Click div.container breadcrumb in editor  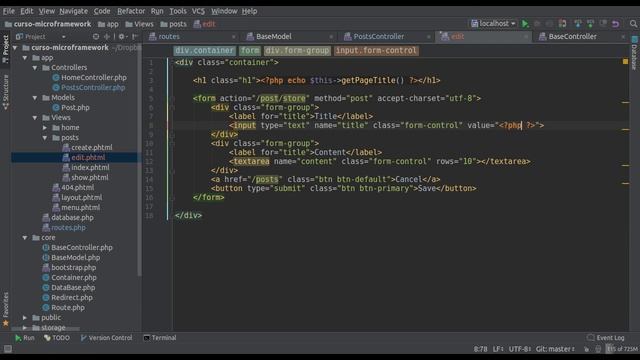point(204,51)
